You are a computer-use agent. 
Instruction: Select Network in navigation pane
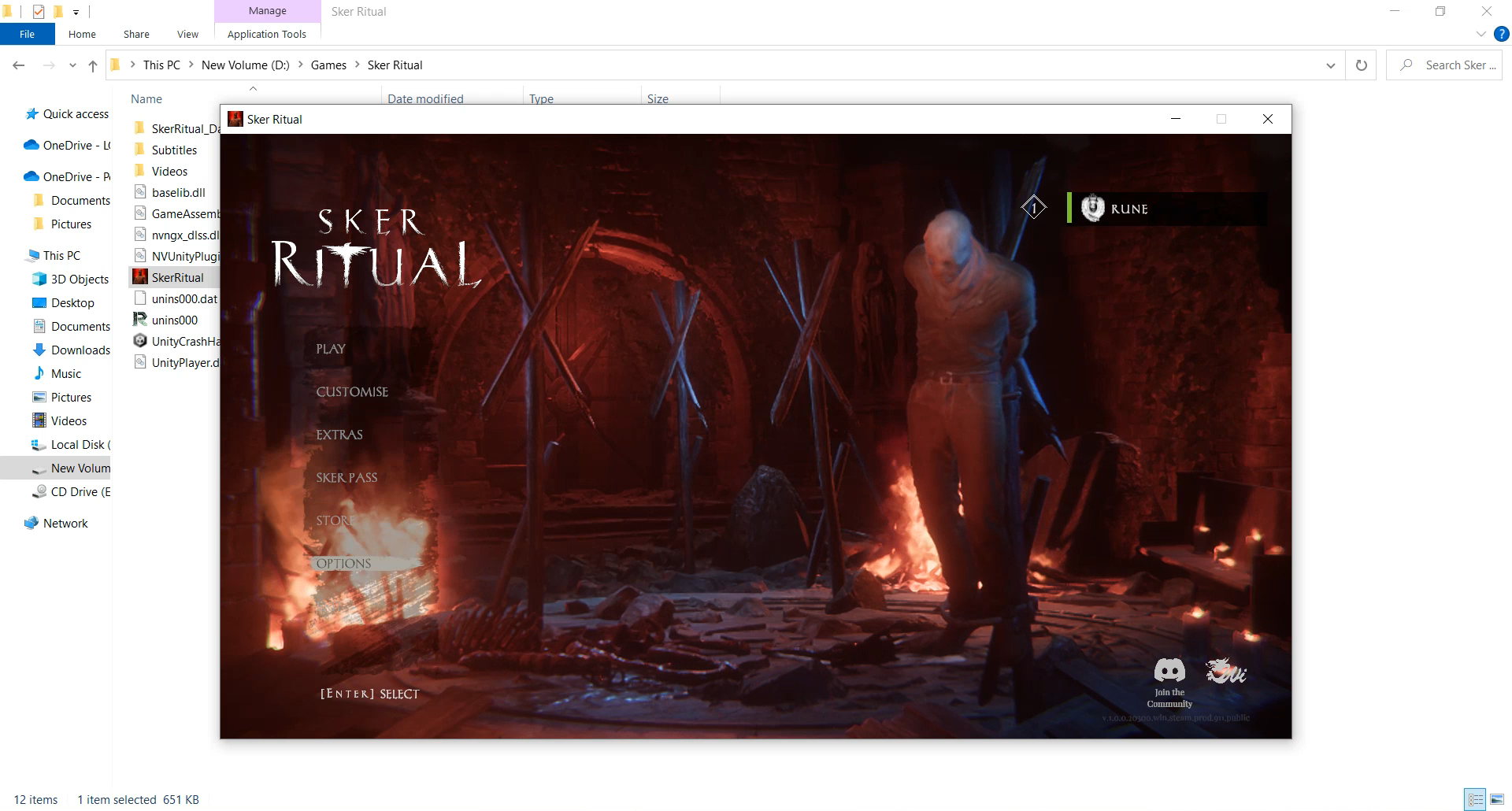pos(57,524)
